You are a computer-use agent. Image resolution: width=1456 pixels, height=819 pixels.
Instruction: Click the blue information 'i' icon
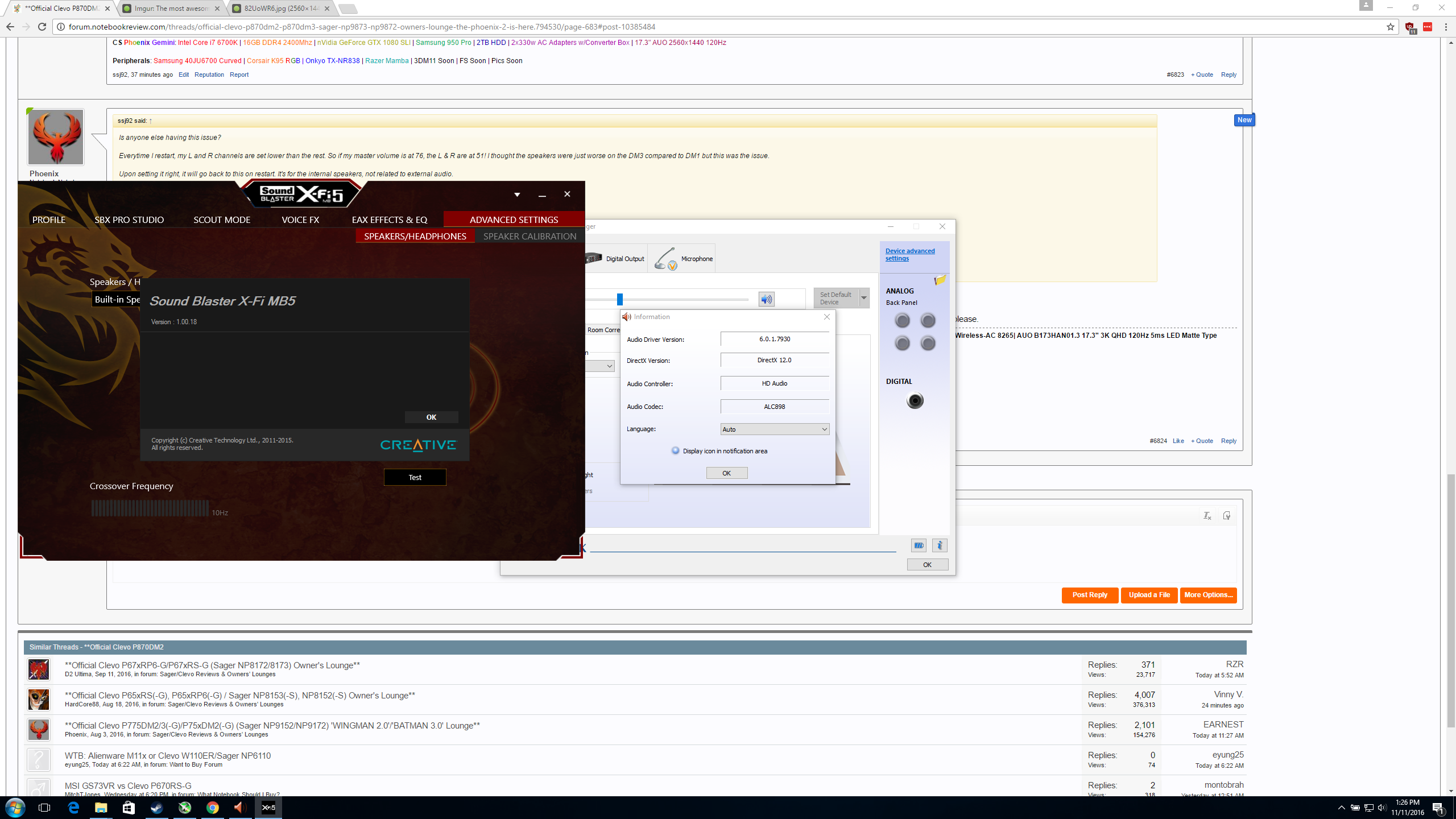point(940,545)
